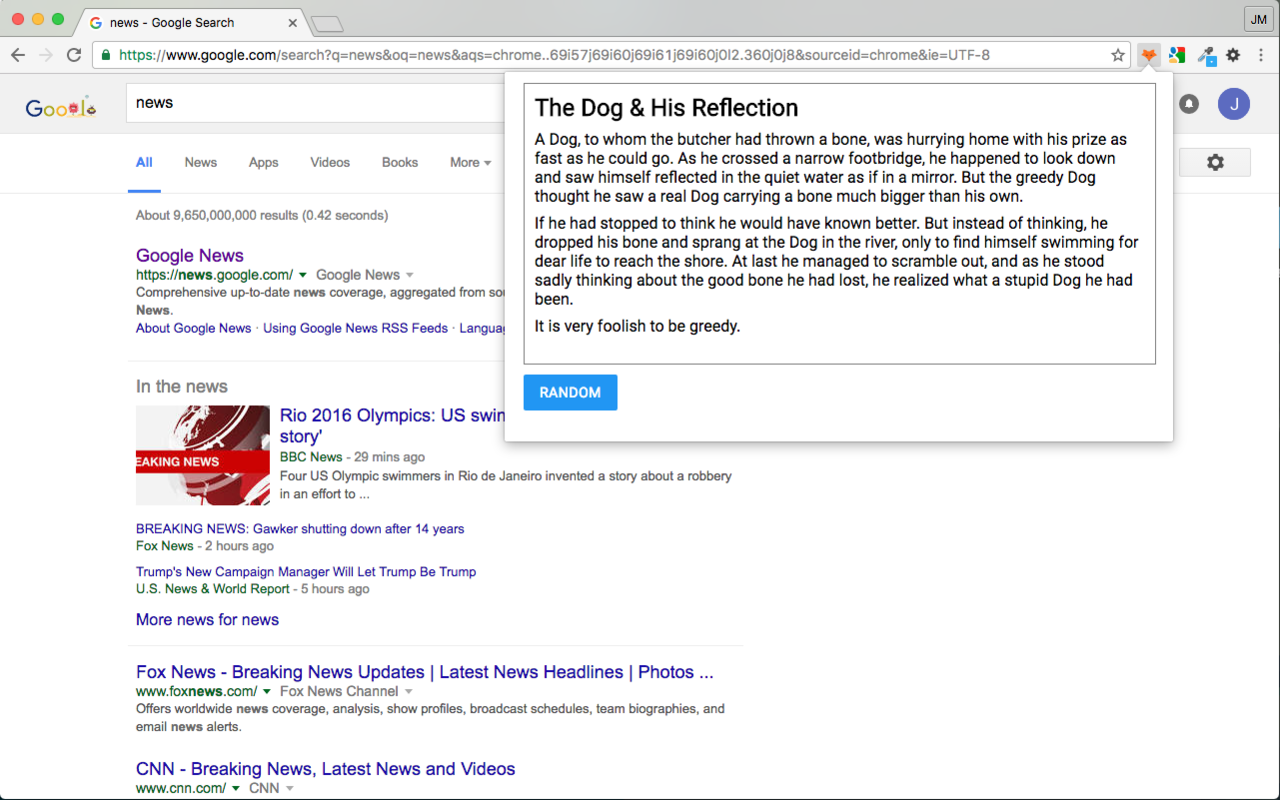1280x800 pixels.
Task: Switch to the Books search tab
Action: [x=400, y=162]
